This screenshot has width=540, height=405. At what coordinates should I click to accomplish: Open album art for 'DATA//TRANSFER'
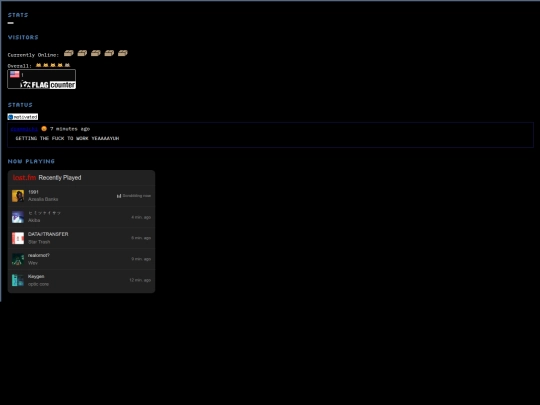(x=18, y=238)
